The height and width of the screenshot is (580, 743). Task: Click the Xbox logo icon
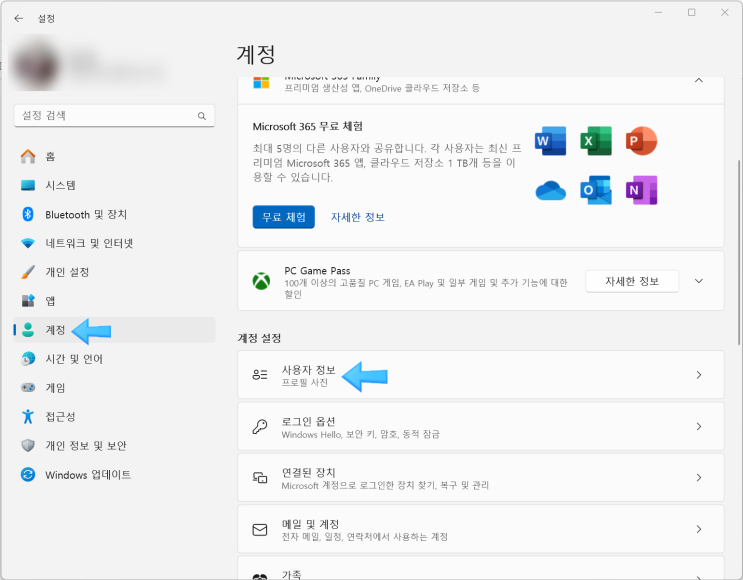coord(261,281)
